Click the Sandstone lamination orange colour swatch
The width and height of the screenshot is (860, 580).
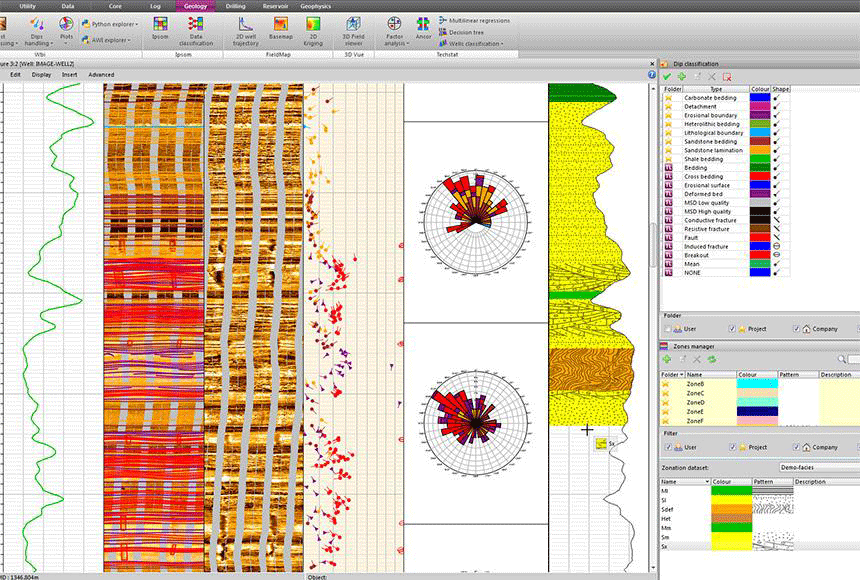click(760, 150)
